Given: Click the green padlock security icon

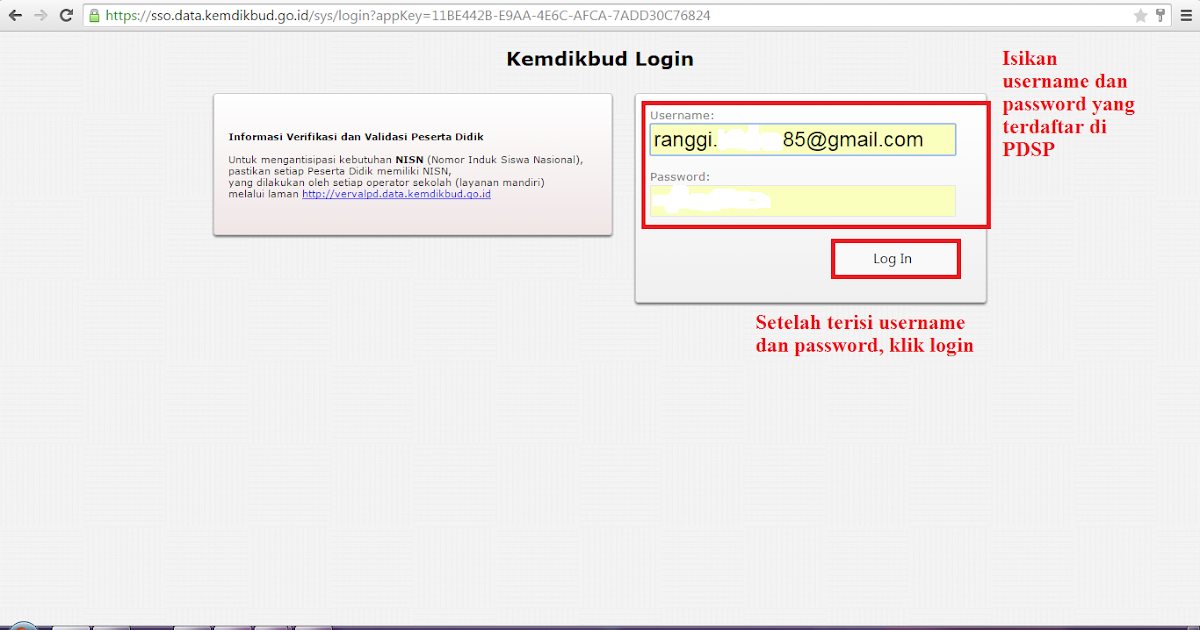Looking at the screenshot, I should (94, 16).
